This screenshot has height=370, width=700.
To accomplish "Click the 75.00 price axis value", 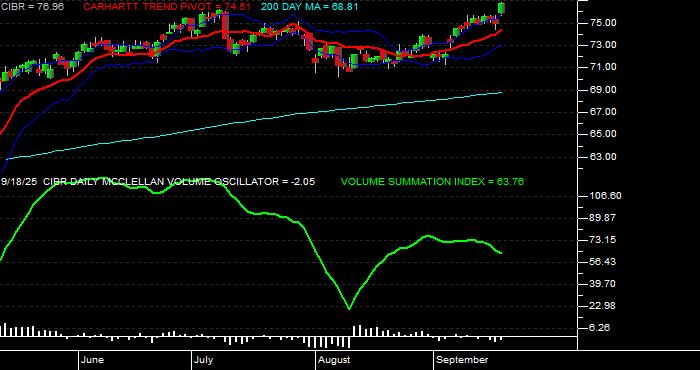I will point(604,23).
